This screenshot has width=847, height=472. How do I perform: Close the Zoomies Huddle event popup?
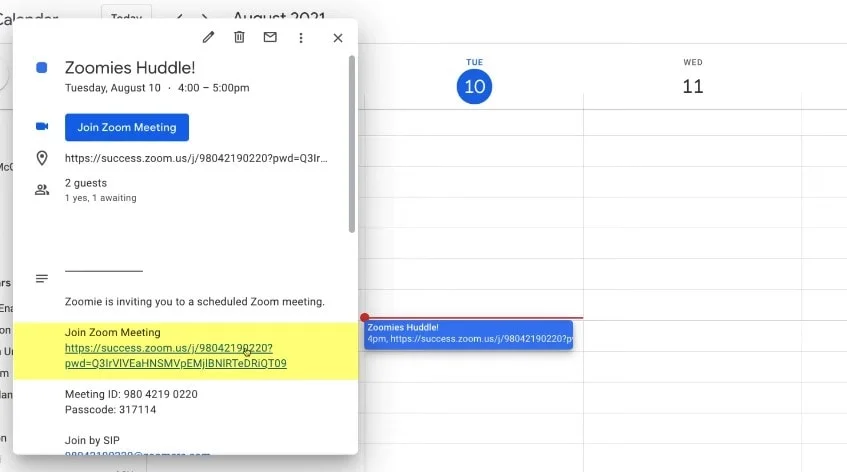[x=338, y=38]
